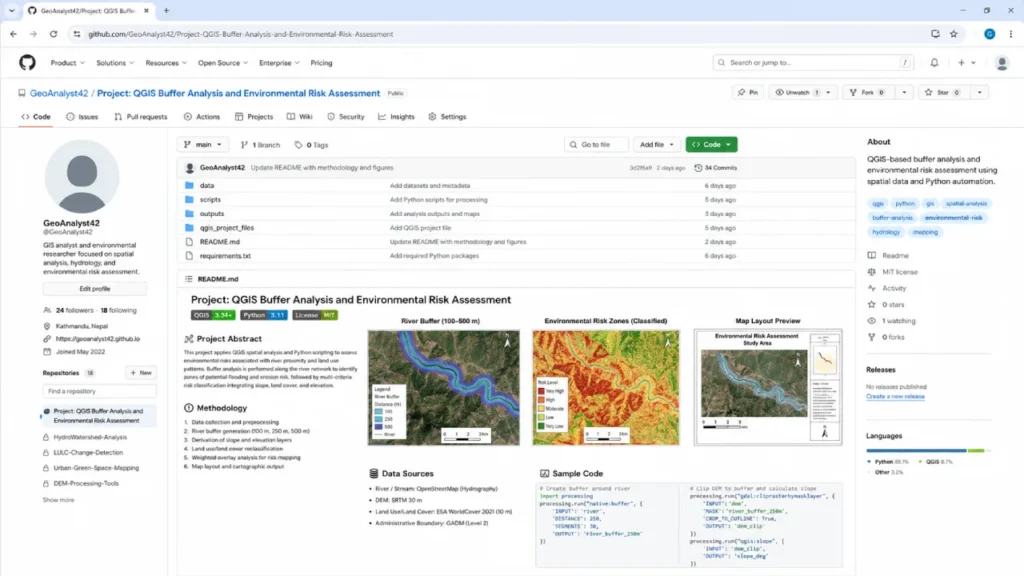Viewport: 1024px width, 576px height.
Task: Switch to the Pull requests tab
Action: 141,117
